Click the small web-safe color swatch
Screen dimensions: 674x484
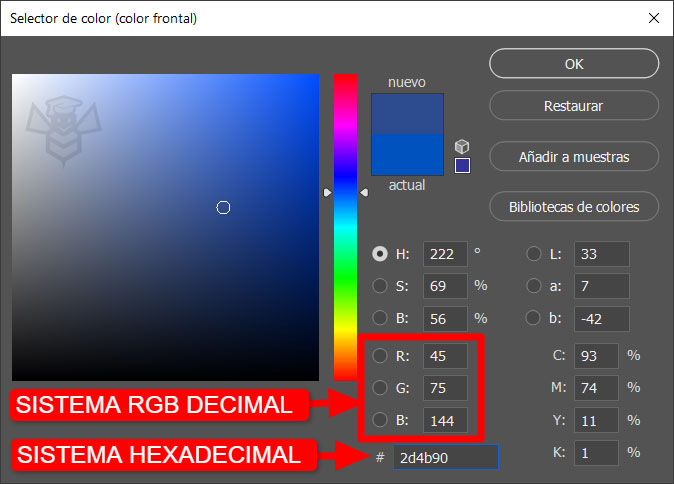tap(462, 165)
